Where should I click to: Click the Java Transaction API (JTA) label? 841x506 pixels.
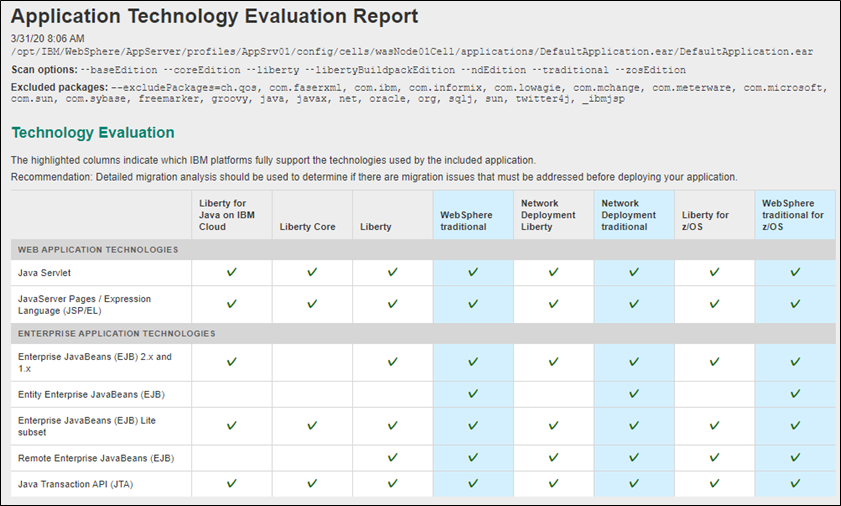(75, 484)
